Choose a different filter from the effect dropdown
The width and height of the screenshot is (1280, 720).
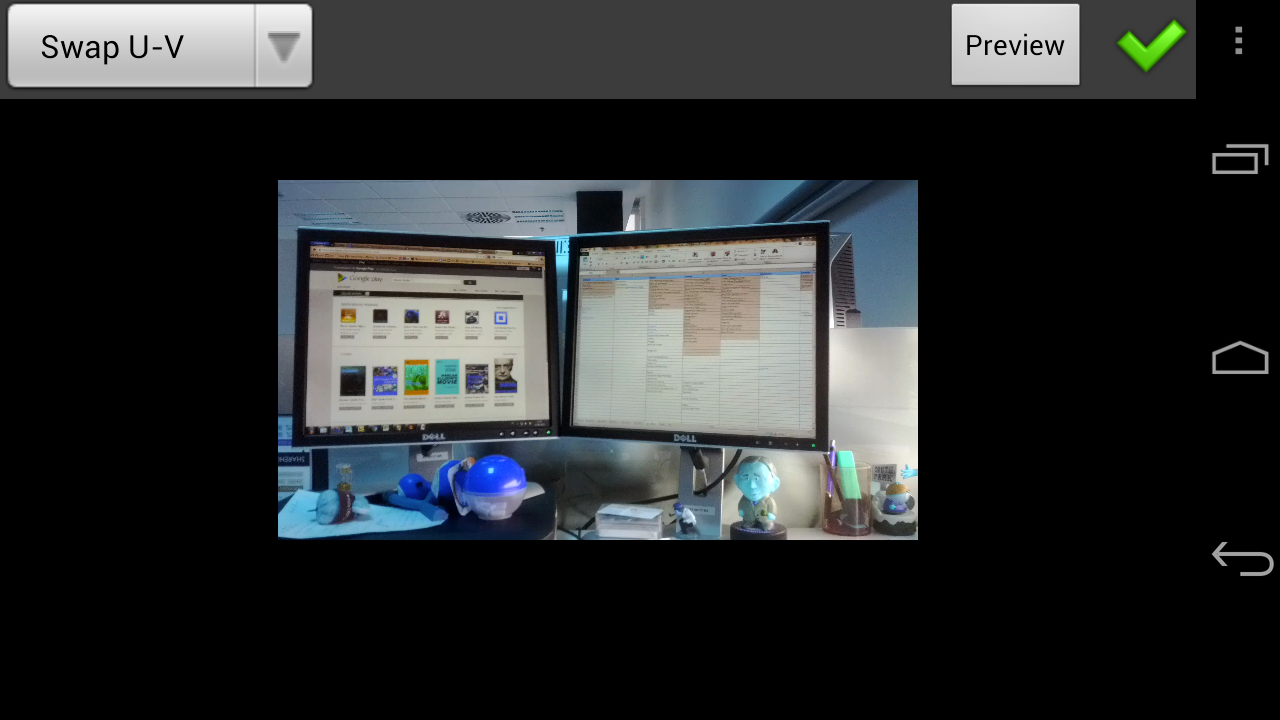[160, 46]
